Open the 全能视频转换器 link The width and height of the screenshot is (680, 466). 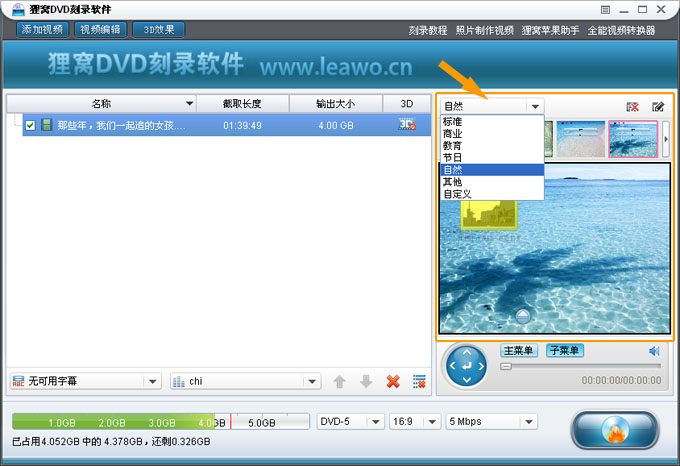621,30
